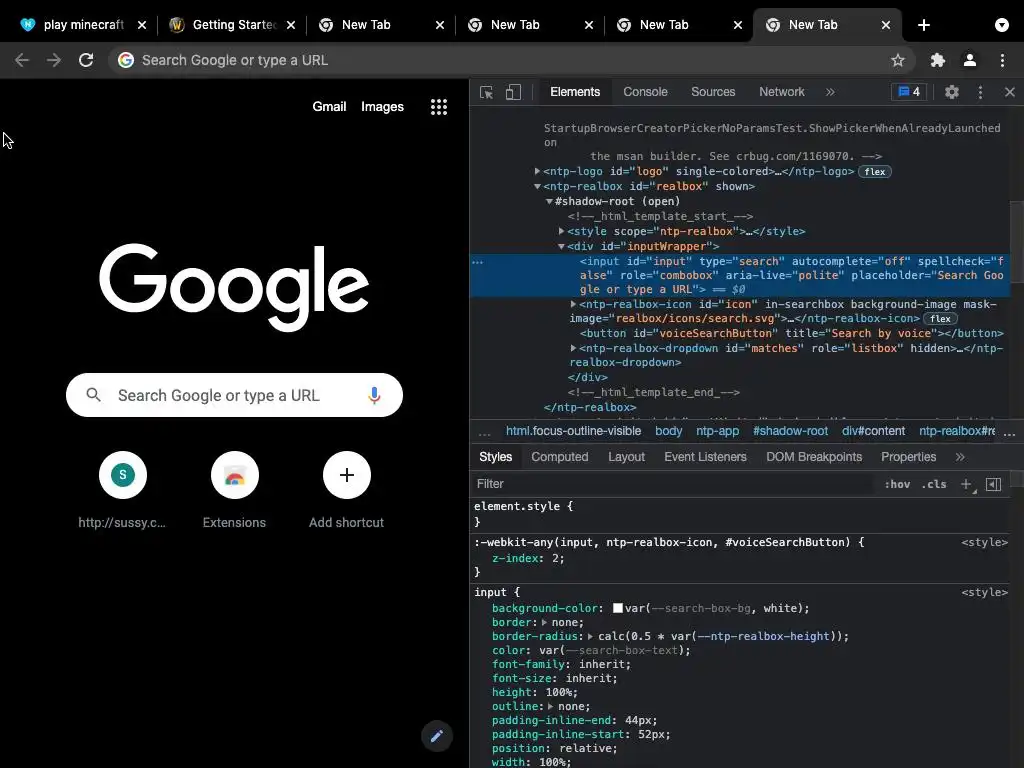Open the profile avatar menu
1024x768 pixels.
tap(970, 60)
